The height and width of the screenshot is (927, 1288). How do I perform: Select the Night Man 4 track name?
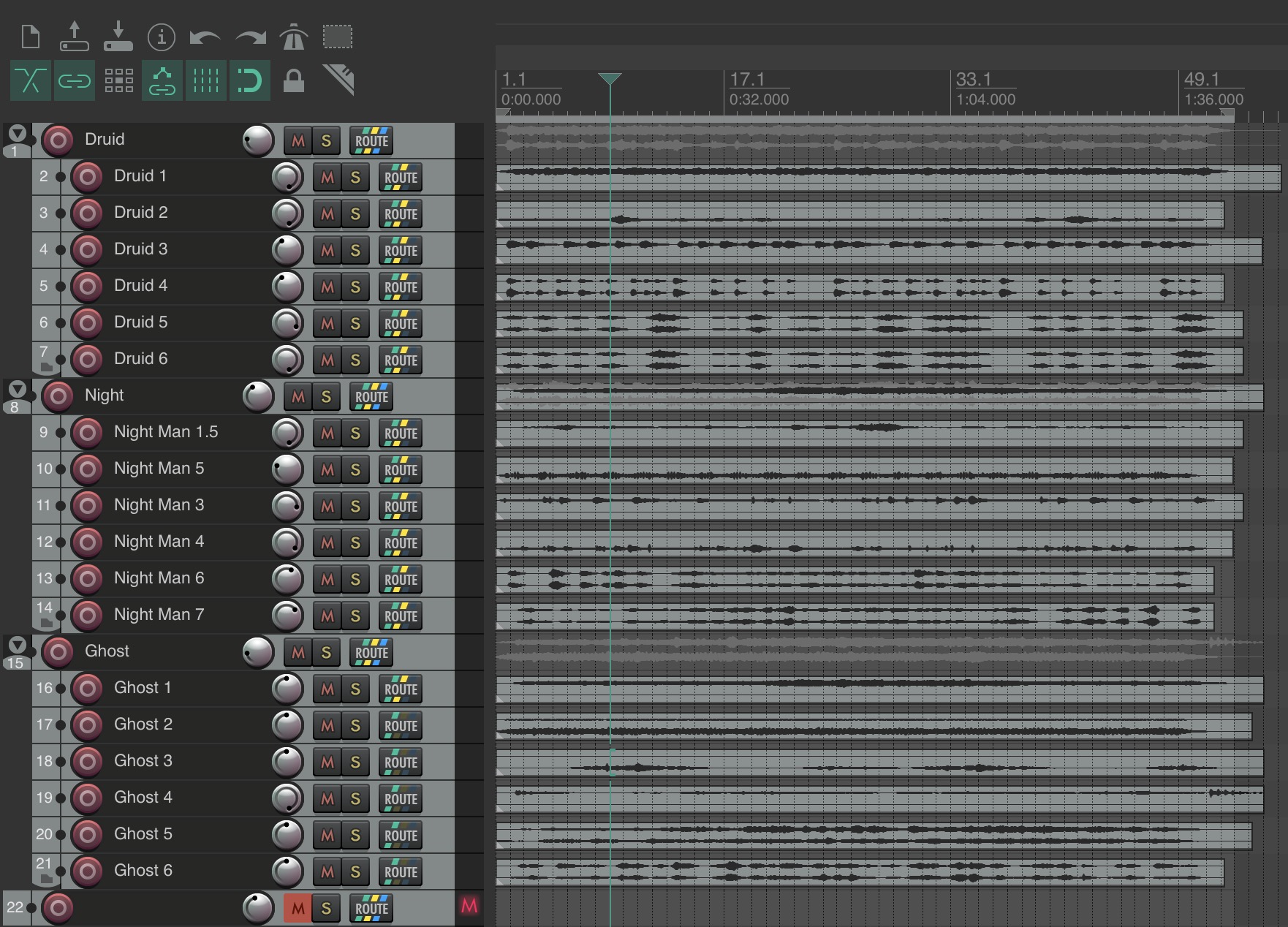(x=159, y=541)
